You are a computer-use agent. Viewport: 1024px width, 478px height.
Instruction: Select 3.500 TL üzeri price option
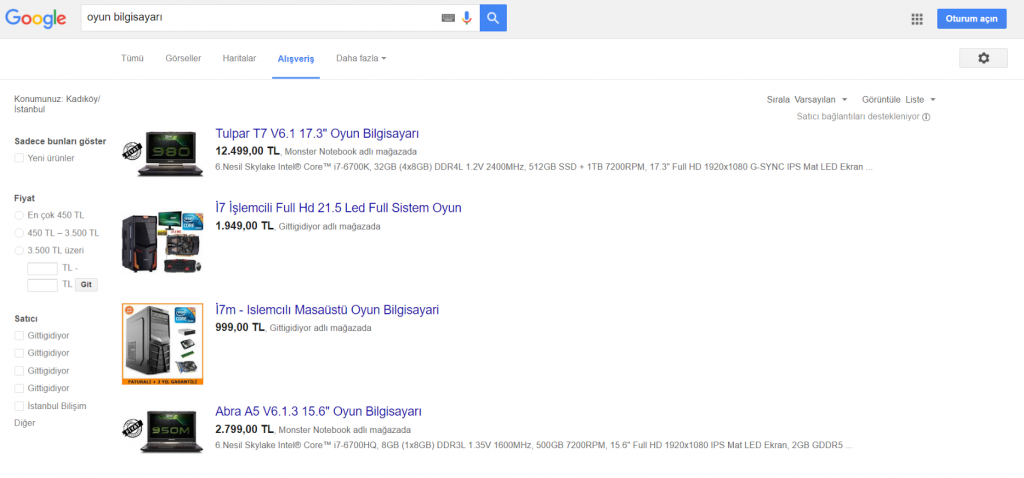[x=19, y=251]
